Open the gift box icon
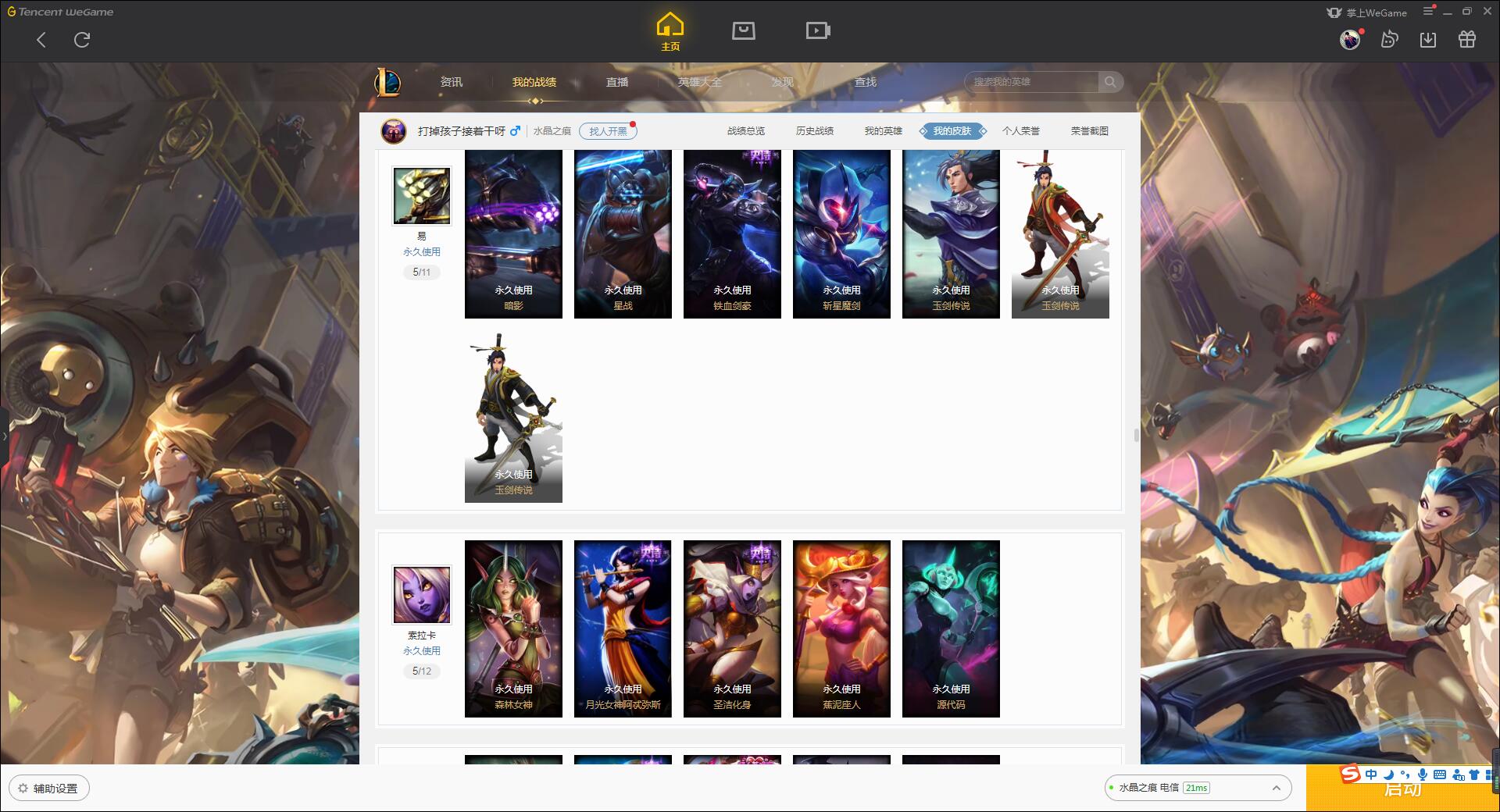Image resolution: width=1500 pixels, height=812 pixels. pyautogui.click(x=1467, y=39)
